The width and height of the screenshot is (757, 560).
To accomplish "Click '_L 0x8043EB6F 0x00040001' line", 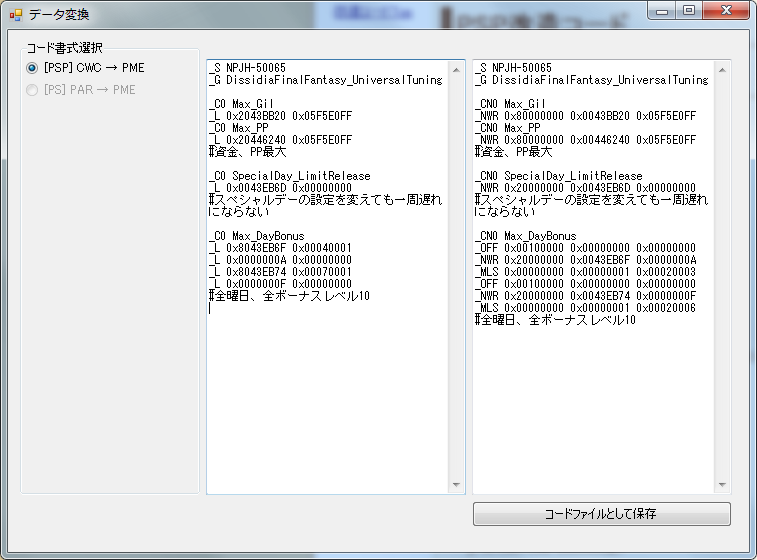I will [x=280, y=248].
